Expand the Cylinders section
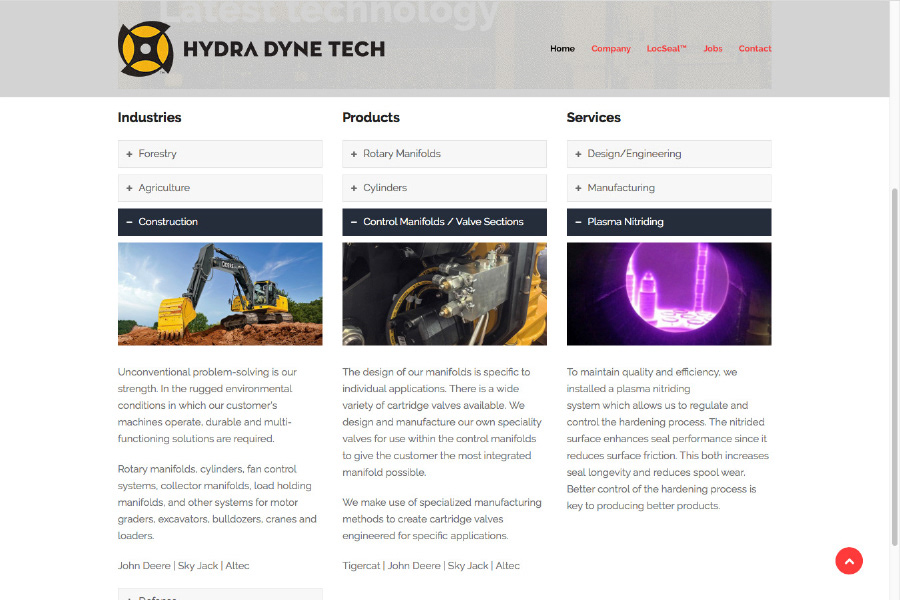 (444, 188)
